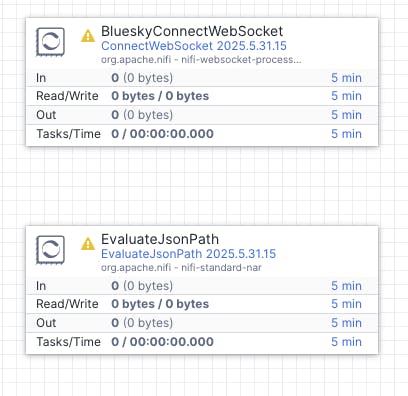
Task: Click the Out value in BlueskyConnectWebSocket
Action: [142, 115]
